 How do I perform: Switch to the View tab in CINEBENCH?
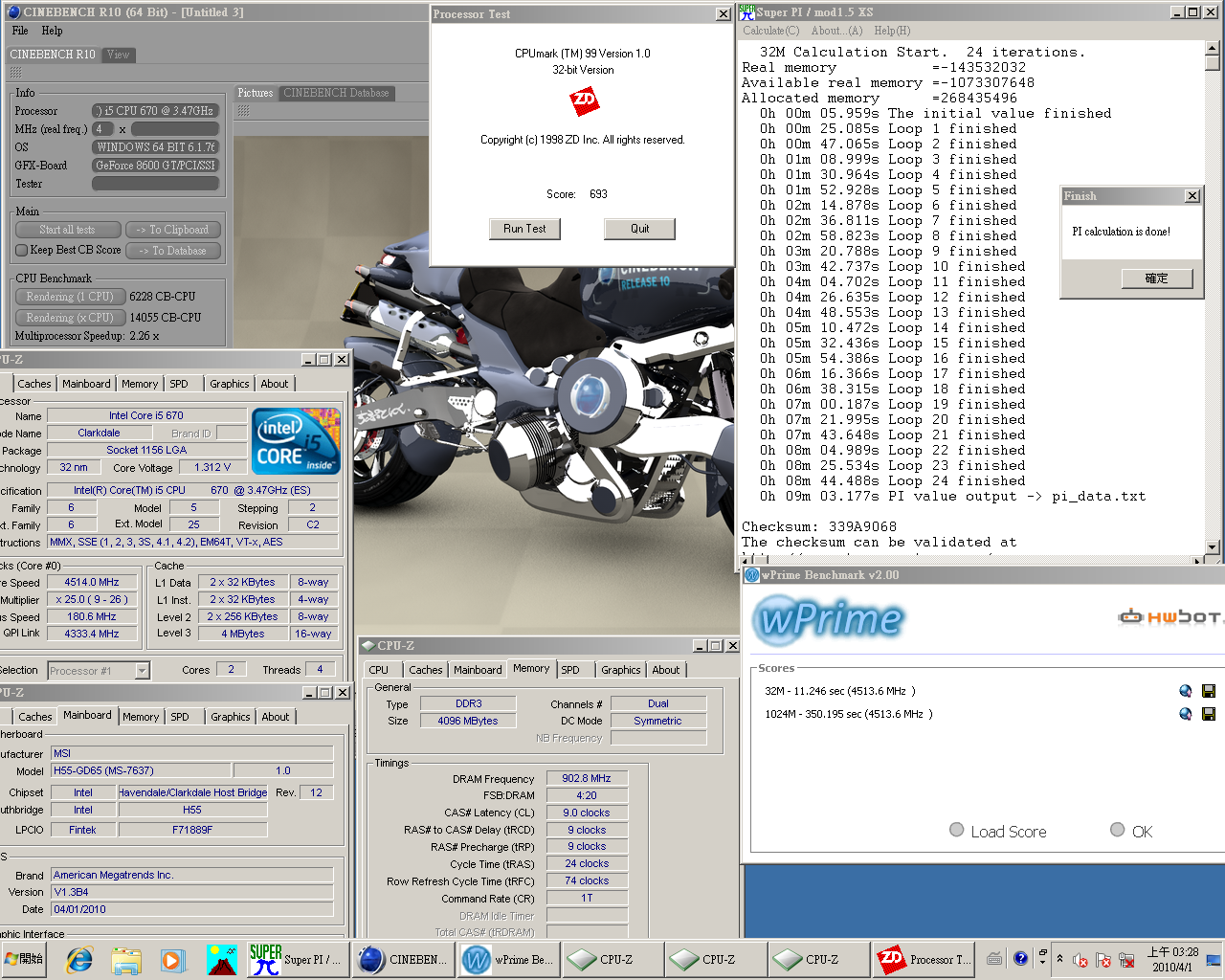click(119, 55)
